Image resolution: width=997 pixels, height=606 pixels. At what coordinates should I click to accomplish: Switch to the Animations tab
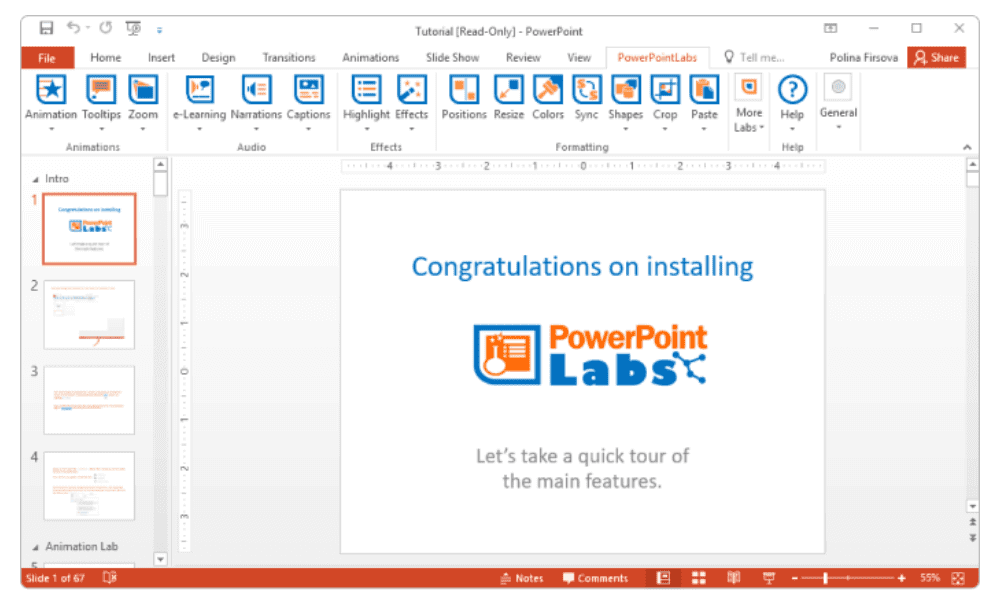click(x=370, y=57)
